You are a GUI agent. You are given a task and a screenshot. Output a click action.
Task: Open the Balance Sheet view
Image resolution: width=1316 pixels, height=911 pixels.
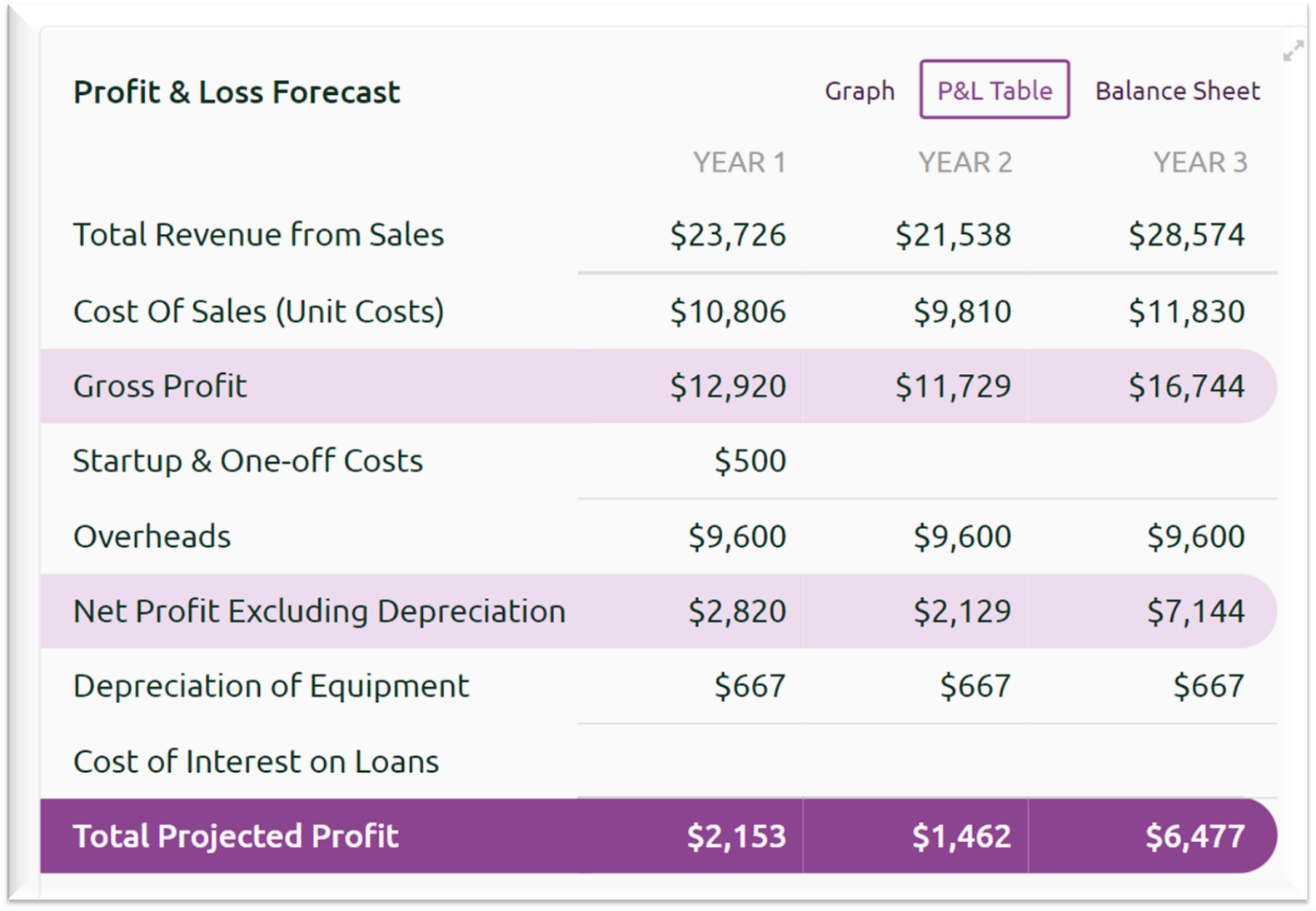(x=1177, y=91)
